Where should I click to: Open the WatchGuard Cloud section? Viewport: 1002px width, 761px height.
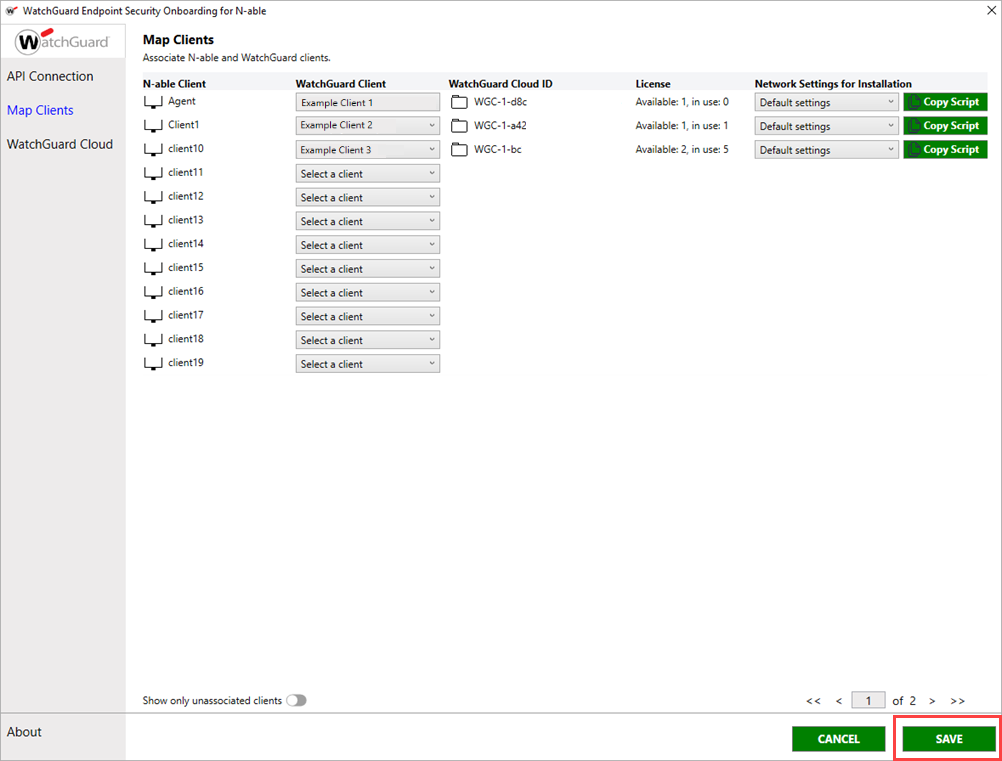[59, 144]
